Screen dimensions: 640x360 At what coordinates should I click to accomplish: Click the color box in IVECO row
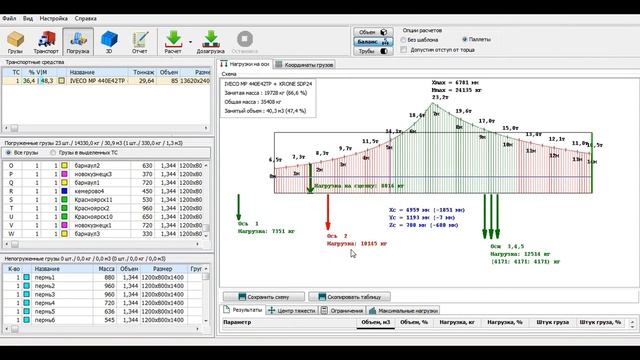[61, 81]
